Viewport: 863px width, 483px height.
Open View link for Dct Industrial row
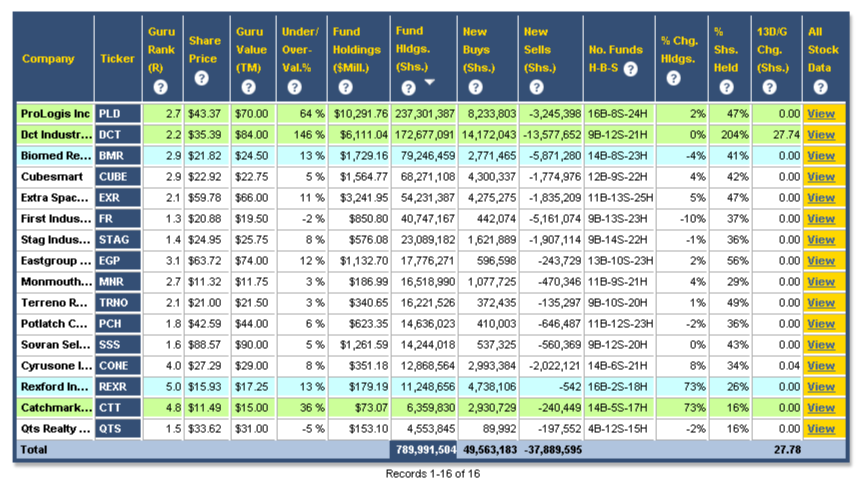(821, 135)
